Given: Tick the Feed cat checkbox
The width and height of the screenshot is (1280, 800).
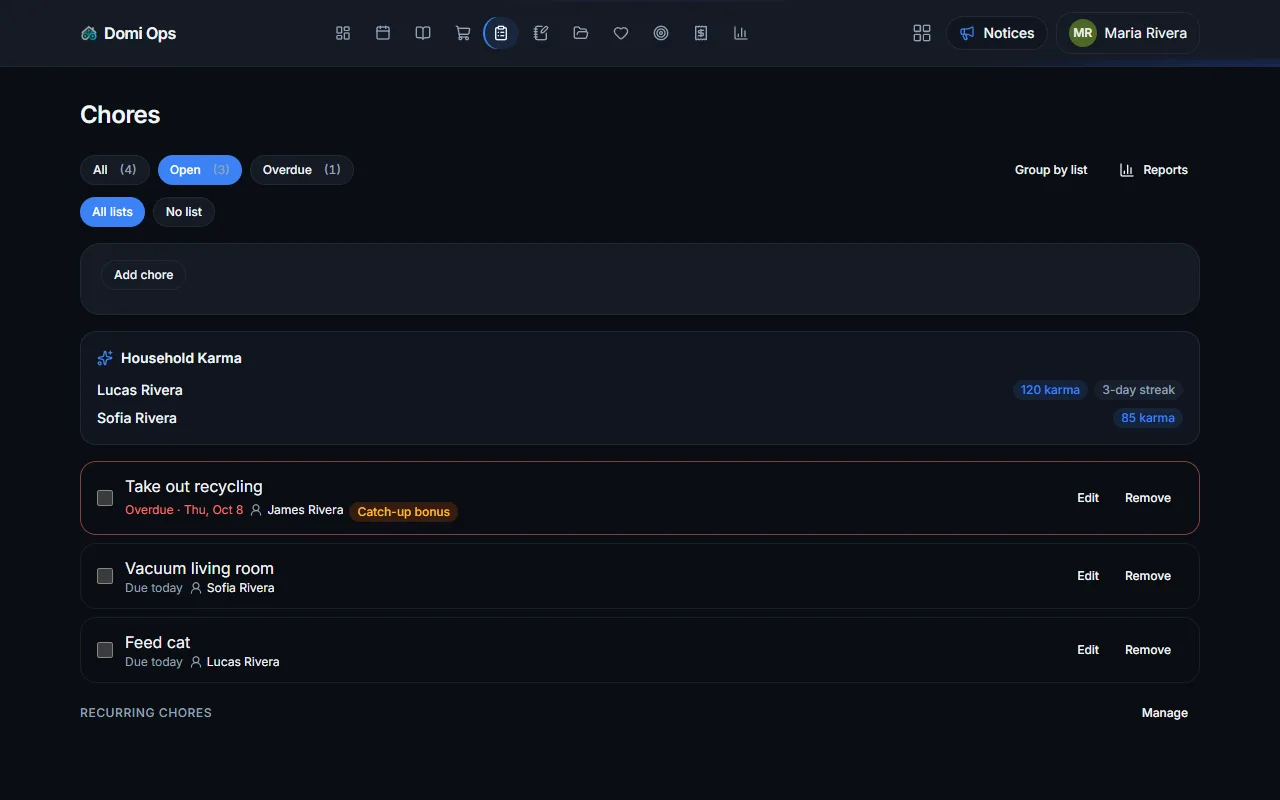Looking at the screenshot, I should pyautogui.click(x=105, y=650).
